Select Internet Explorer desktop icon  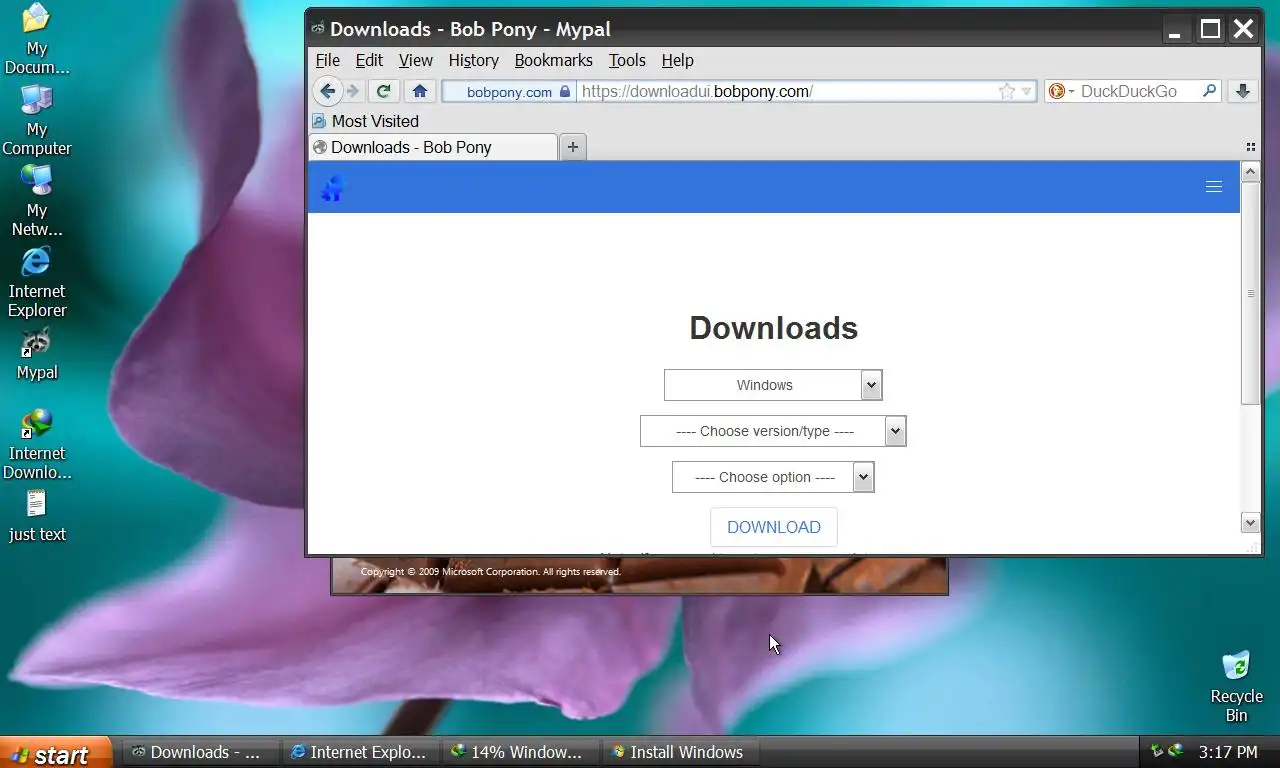(x=37, y=282)
